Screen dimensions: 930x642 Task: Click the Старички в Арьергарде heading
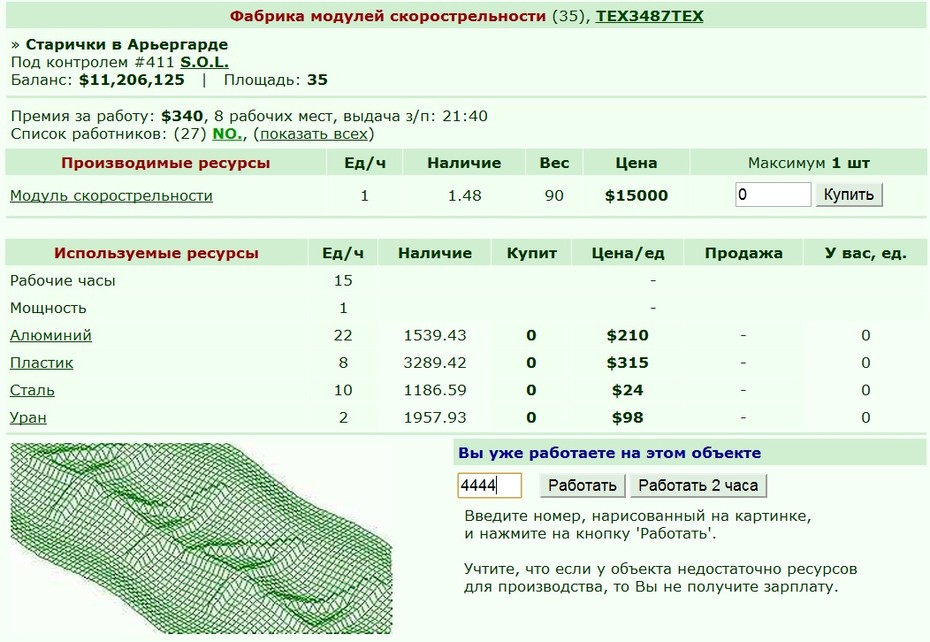tap(127, 45)
